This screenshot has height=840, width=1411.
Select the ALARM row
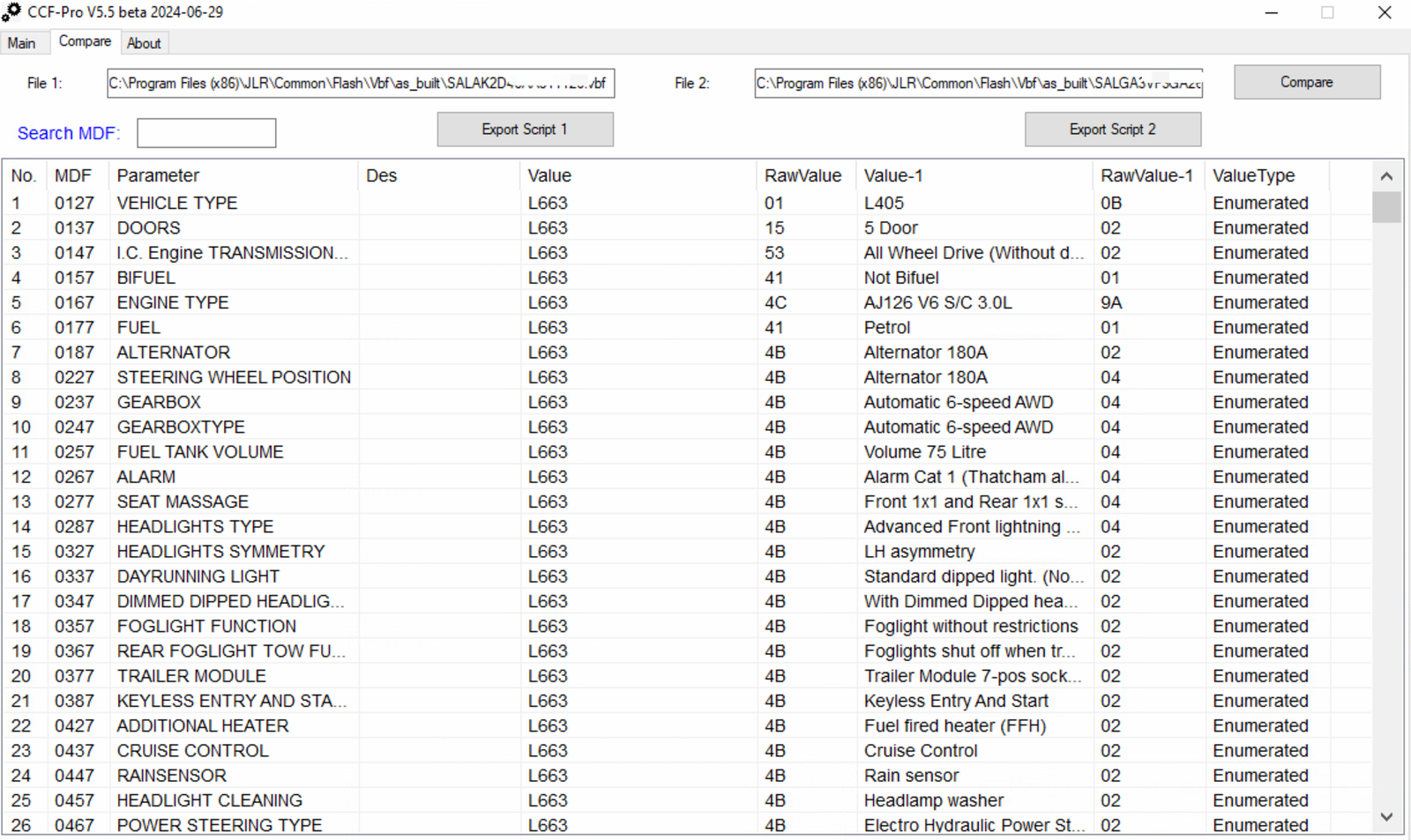[686, 477]
